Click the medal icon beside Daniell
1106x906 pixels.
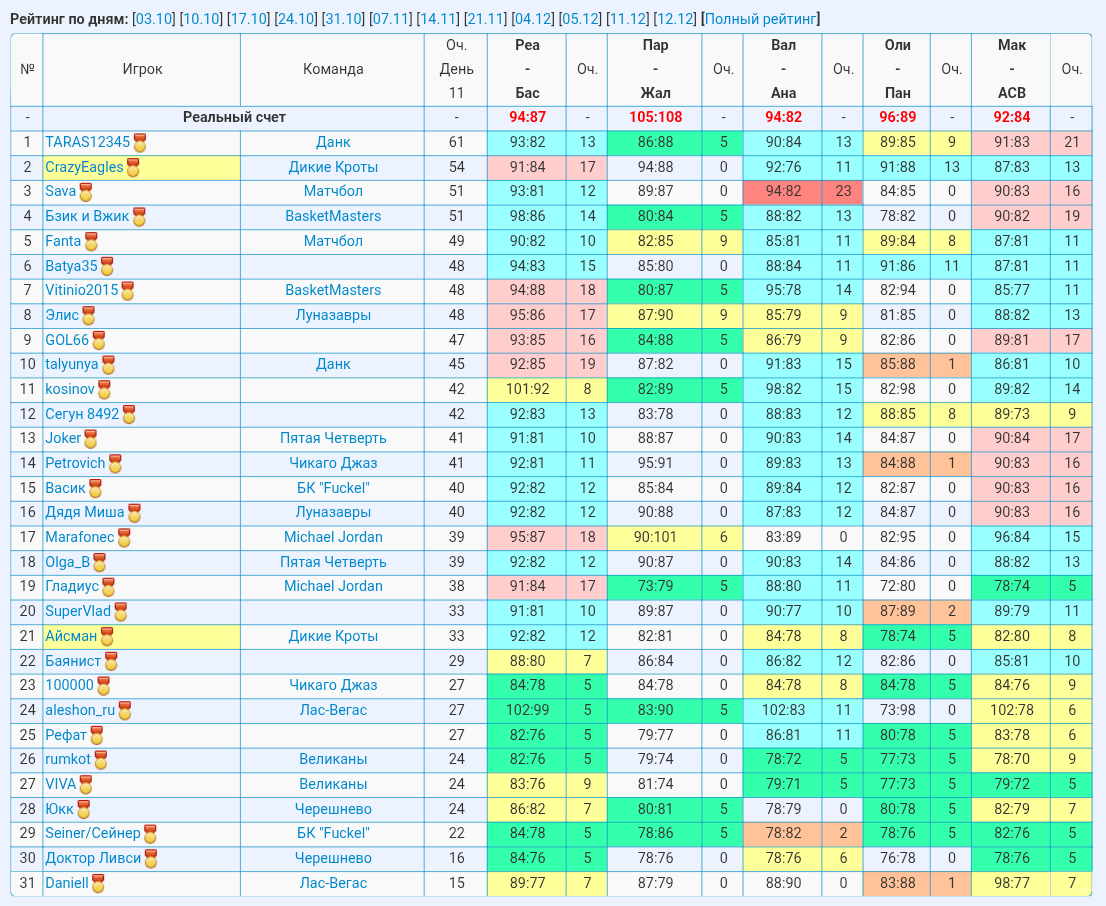tap(98, 883)
